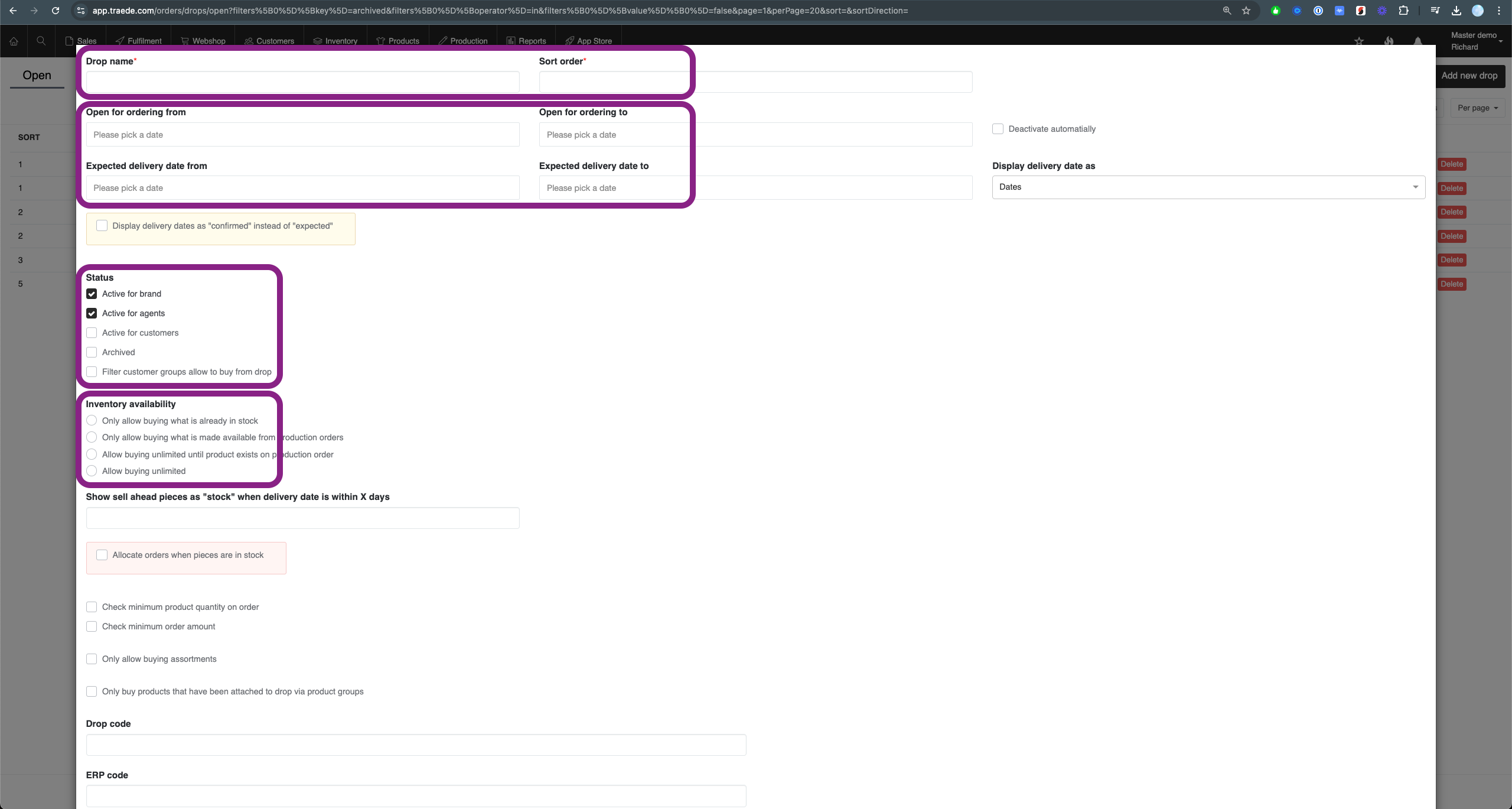Open the Traede search magnifier icon
Viewport: 1512px width, 809px height.
point(41,41)
